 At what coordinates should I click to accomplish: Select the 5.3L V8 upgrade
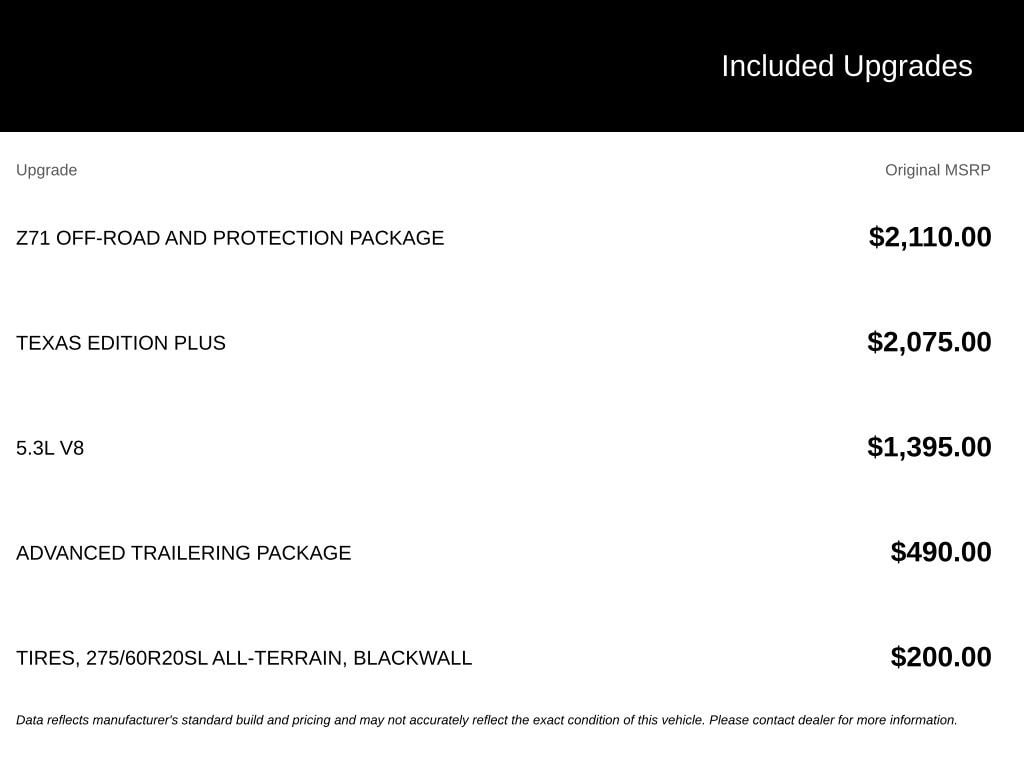pos(50,448)
